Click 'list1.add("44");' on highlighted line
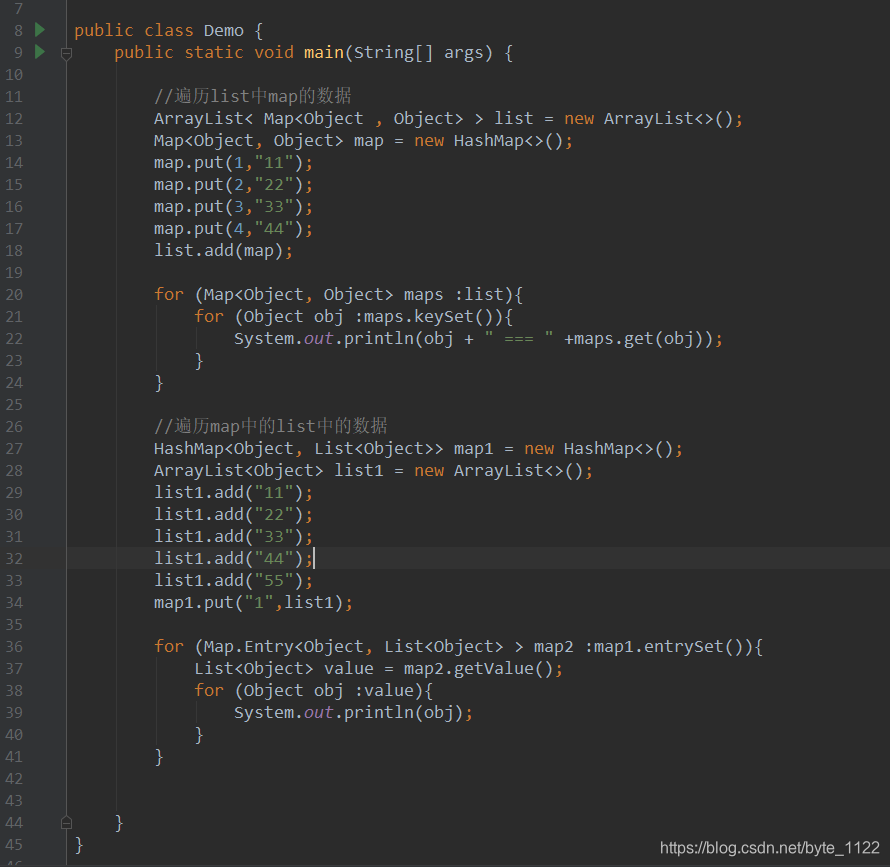890x867 pixels. pyautogui.click(x=233, y=559)
